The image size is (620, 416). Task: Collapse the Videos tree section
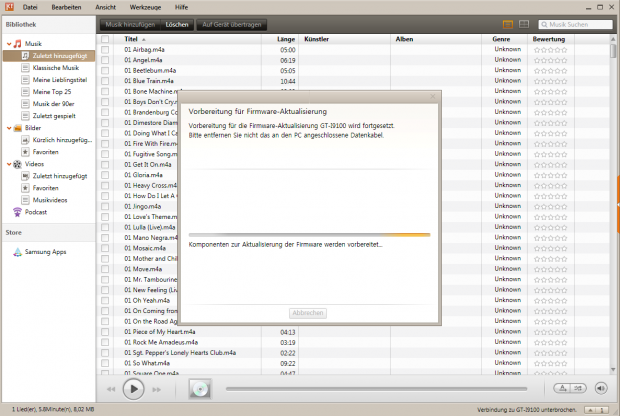pyautogui.click(x=6, y=163)
